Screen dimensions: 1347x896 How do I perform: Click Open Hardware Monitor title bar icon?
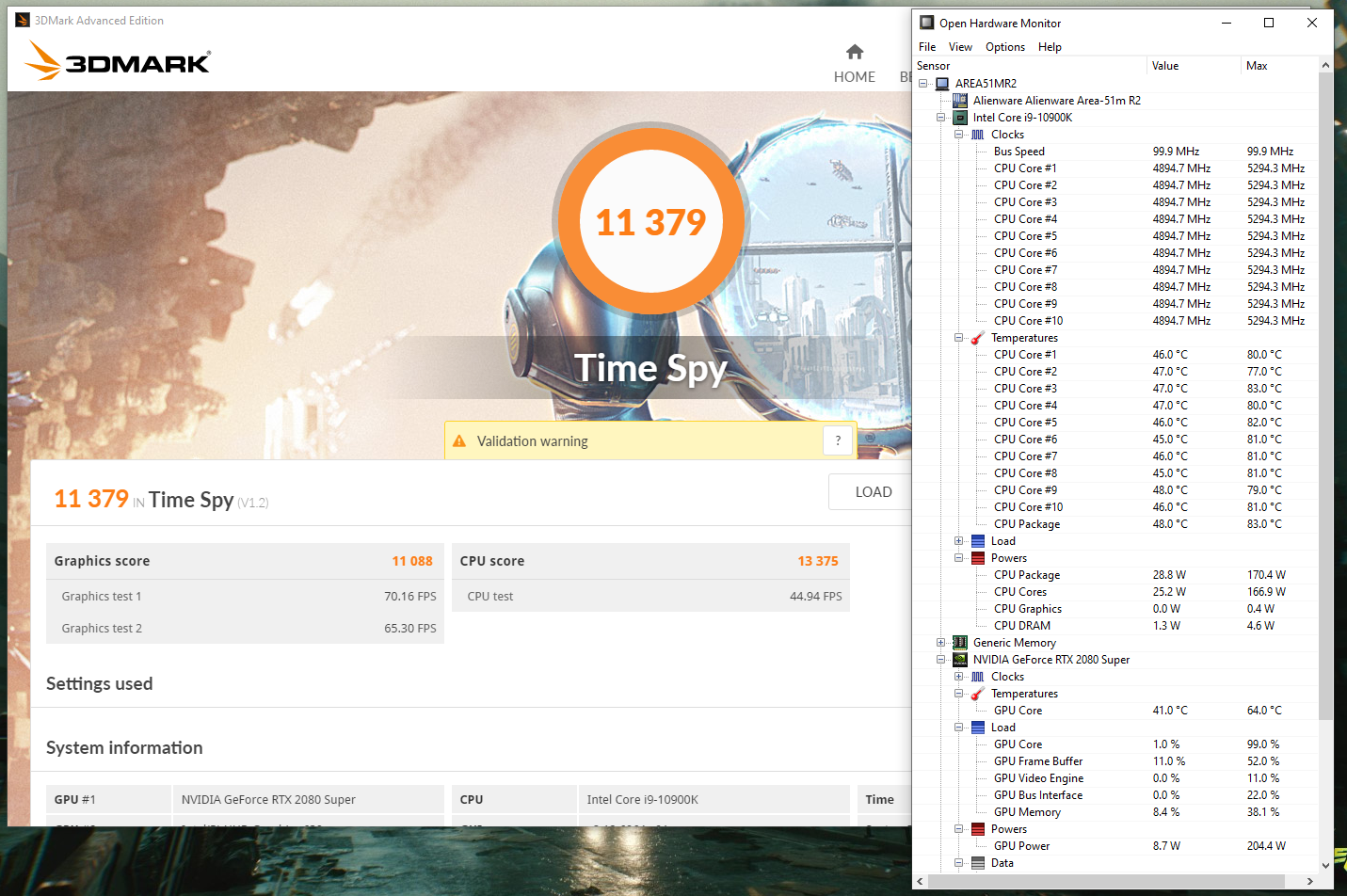click(x=927, y=23)
